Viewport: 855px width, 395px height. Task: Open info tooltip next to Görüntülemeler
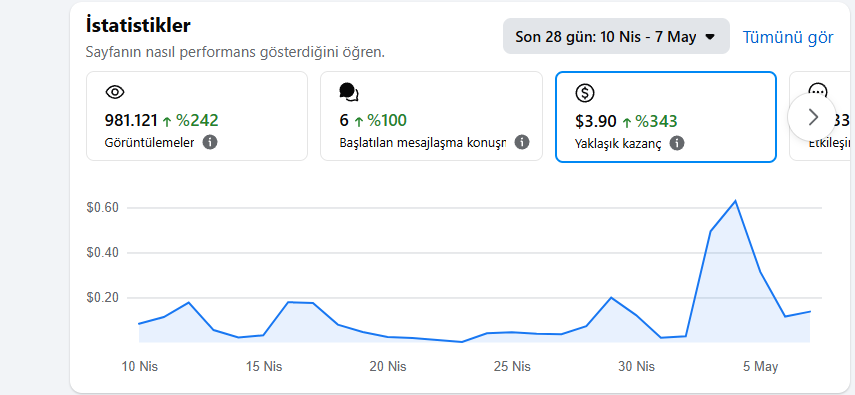[x=210, y=142]
